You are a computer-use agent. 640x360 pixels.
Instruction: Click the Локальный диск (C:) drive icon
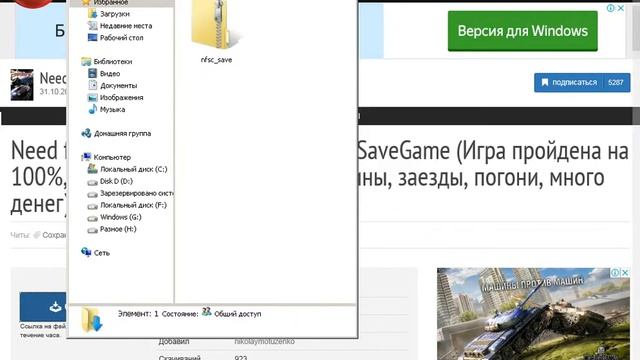click(x=92, y=169)
